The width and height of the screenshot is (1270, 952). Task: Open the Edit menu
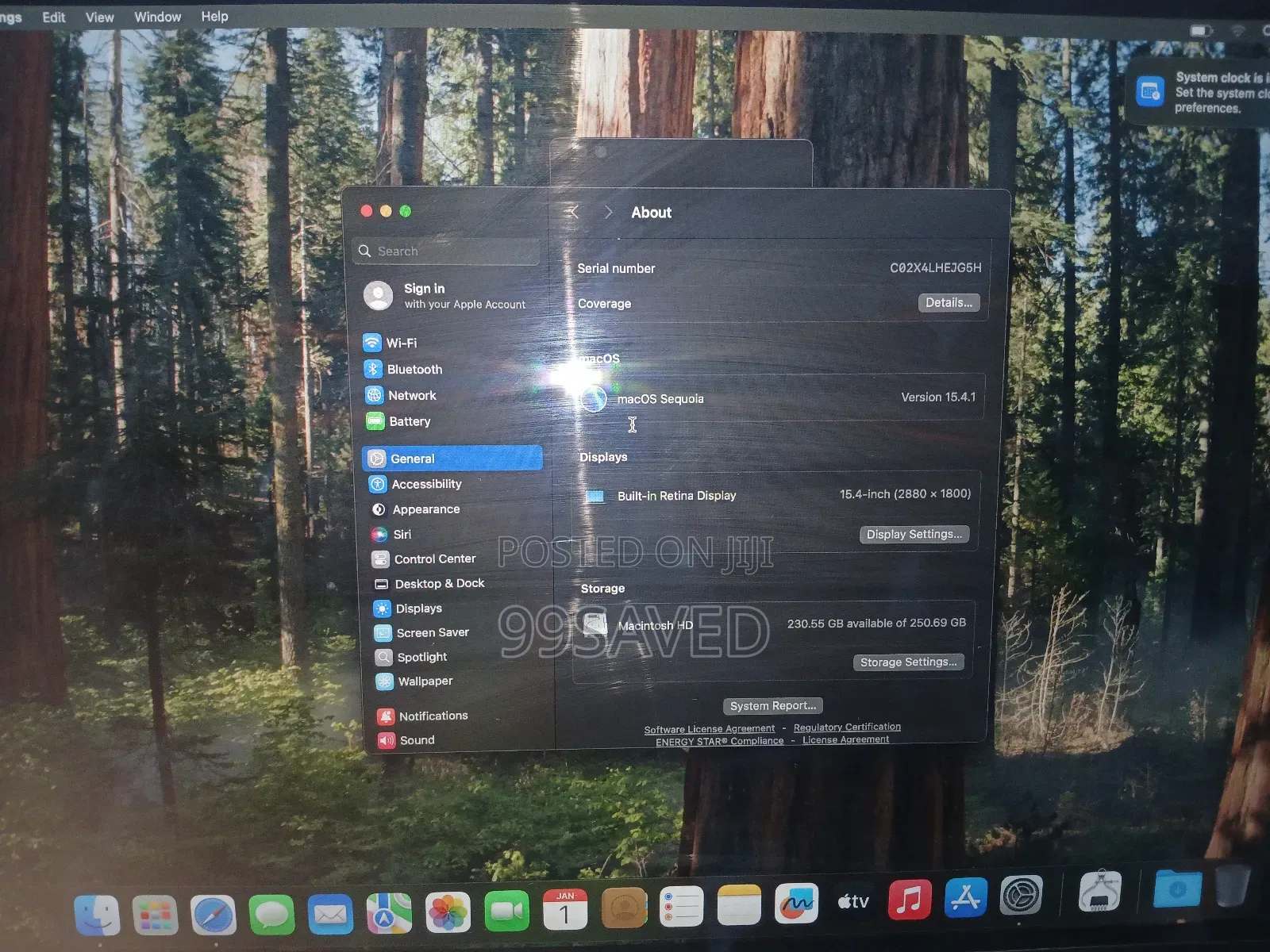point(54,17)
